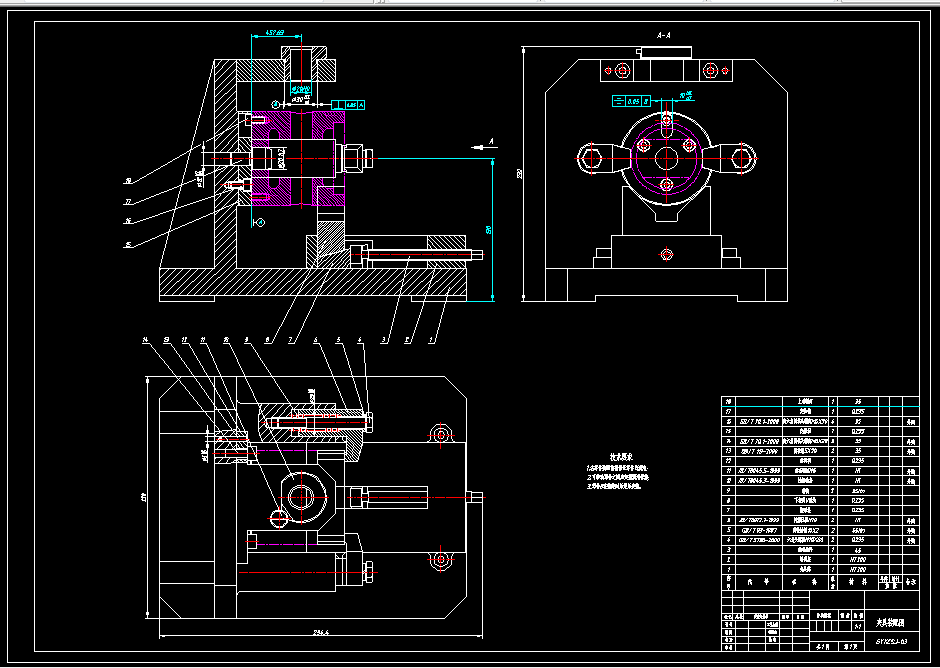Screen dimensions: 940x668
Task: Click datum A circle below magenta part
Action: click(260, 222)
